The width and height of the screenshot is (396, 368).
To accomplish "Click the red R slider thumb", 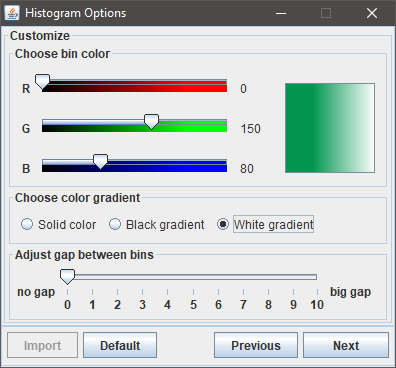I will (x=42, y=82).
